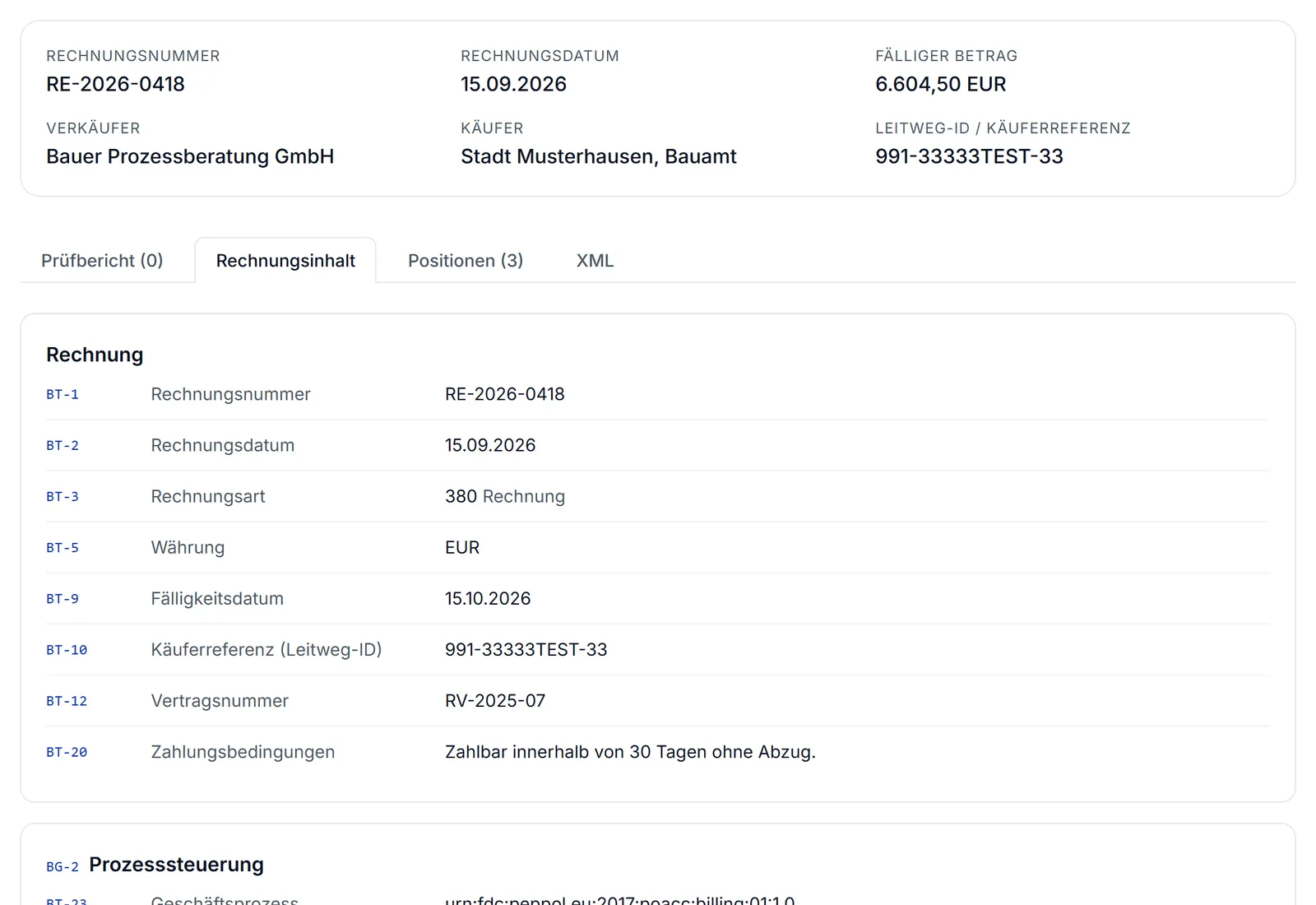This screenshot has height=905, width=1316.
Task: Click BT-1 row value RE-2026-0418
Action: point(505,394)
